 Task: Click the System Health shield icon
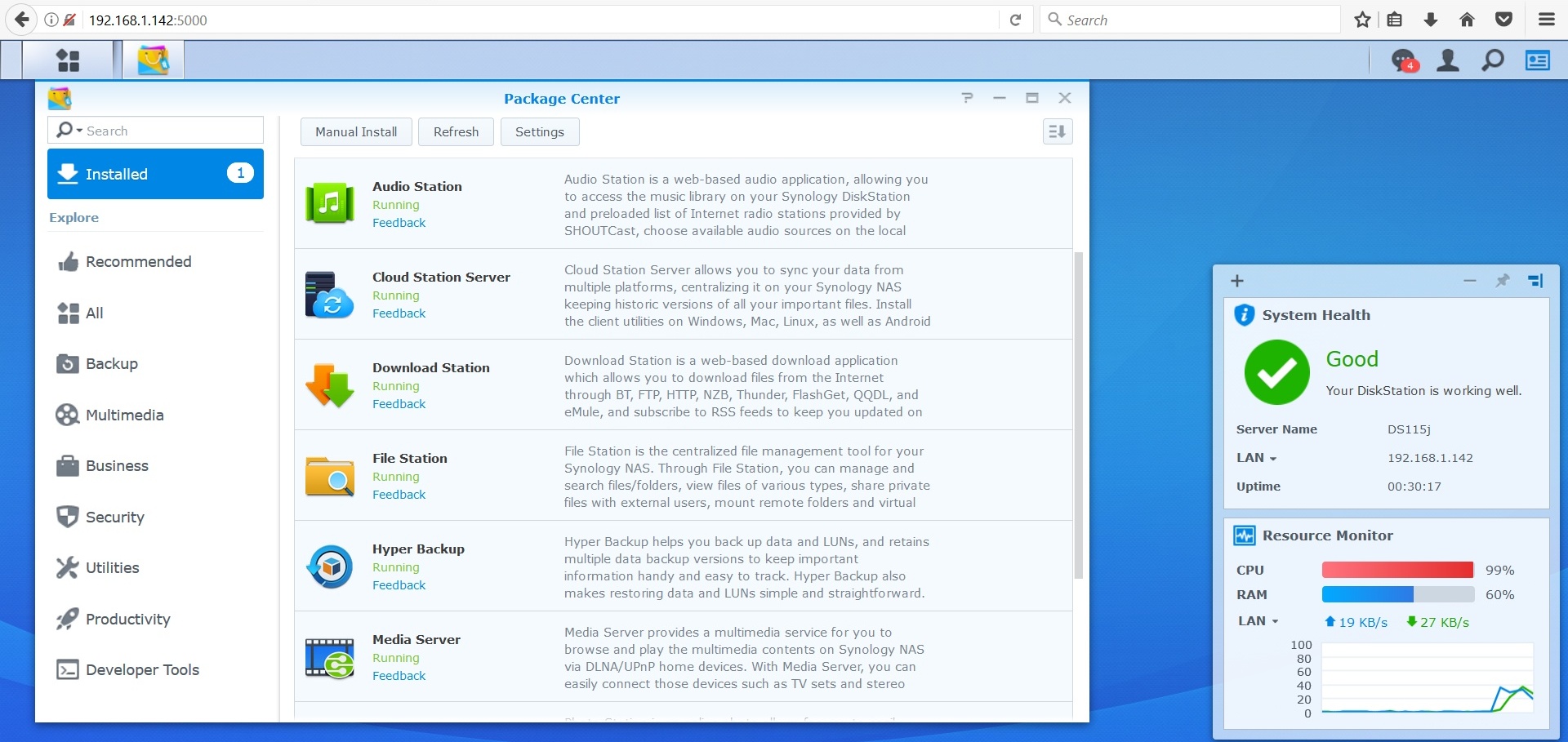(x=1244, y=315)
